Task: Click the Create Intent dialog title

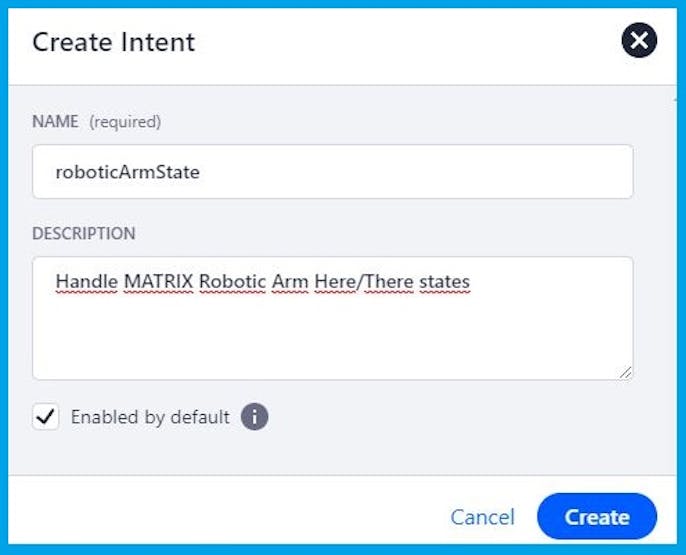Action: pos(114,42)
